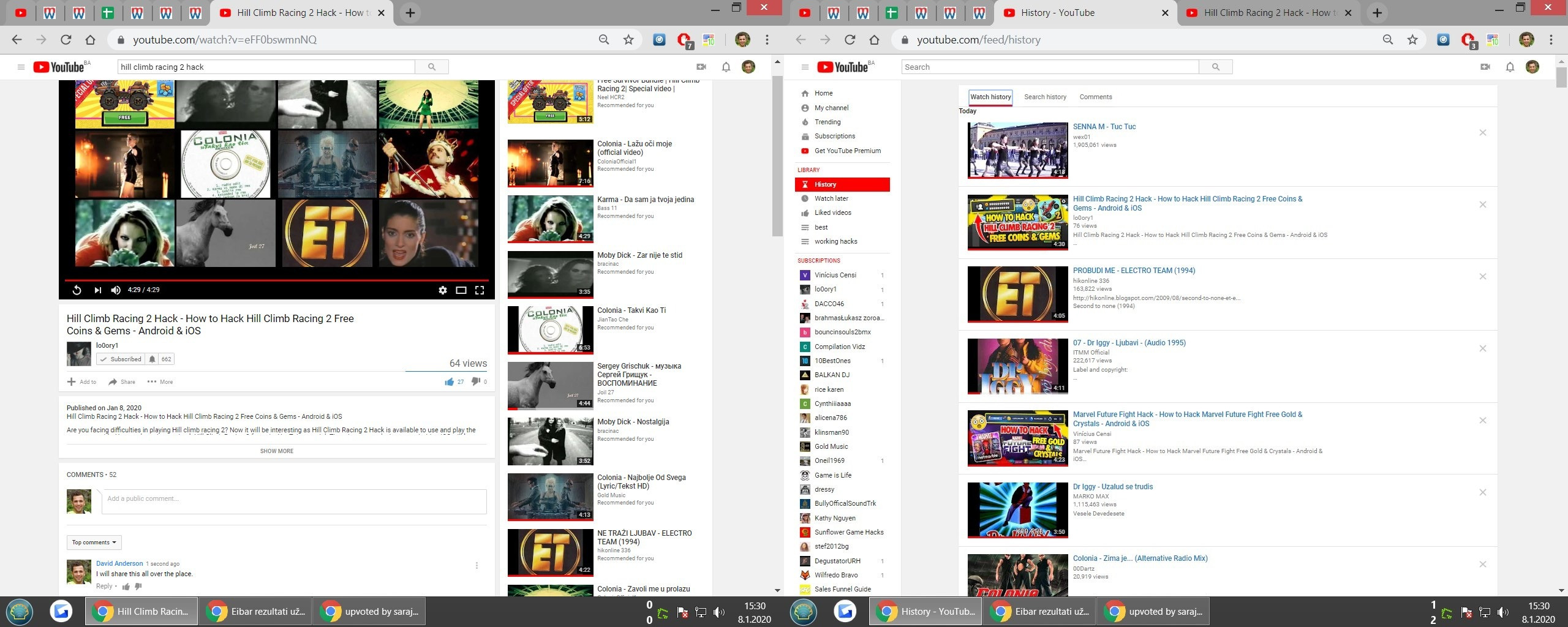Image resolution: width=1568 pixels, height=627 pixels.
Task: Click next video icon in player
Action: (x=97, y=290)
